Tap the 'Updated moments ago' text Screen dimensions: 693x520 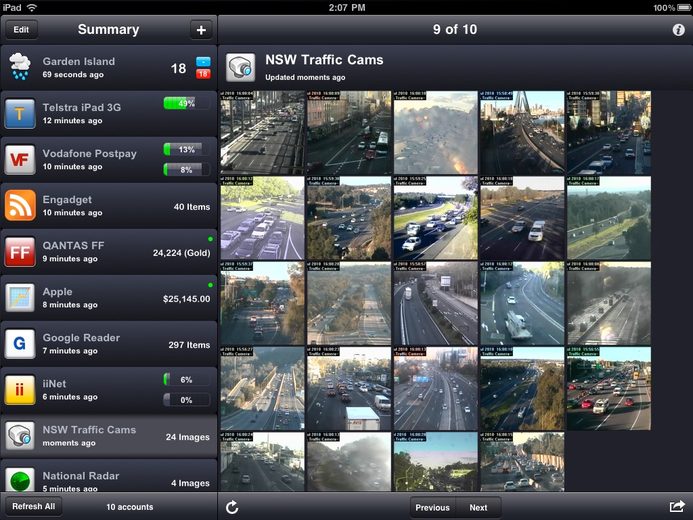point(305,77)
